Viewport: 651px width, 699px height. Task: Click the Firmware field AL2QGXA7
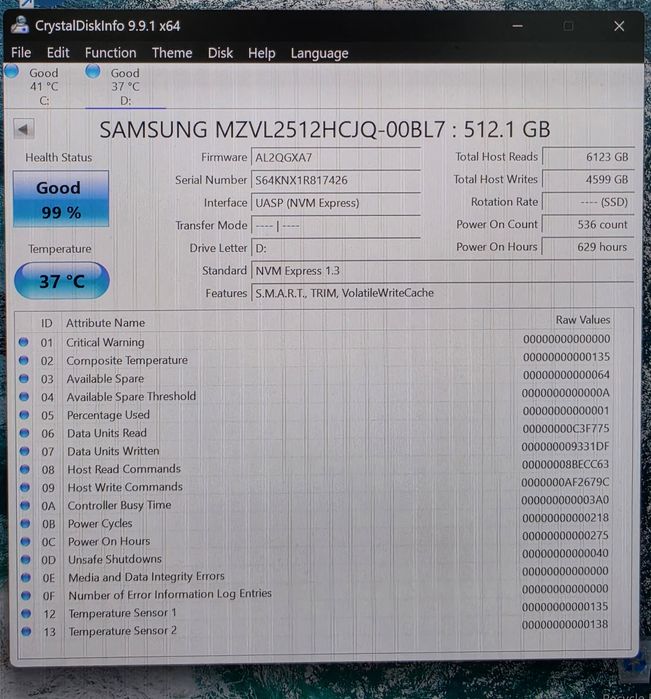click(x=336, y=157)
